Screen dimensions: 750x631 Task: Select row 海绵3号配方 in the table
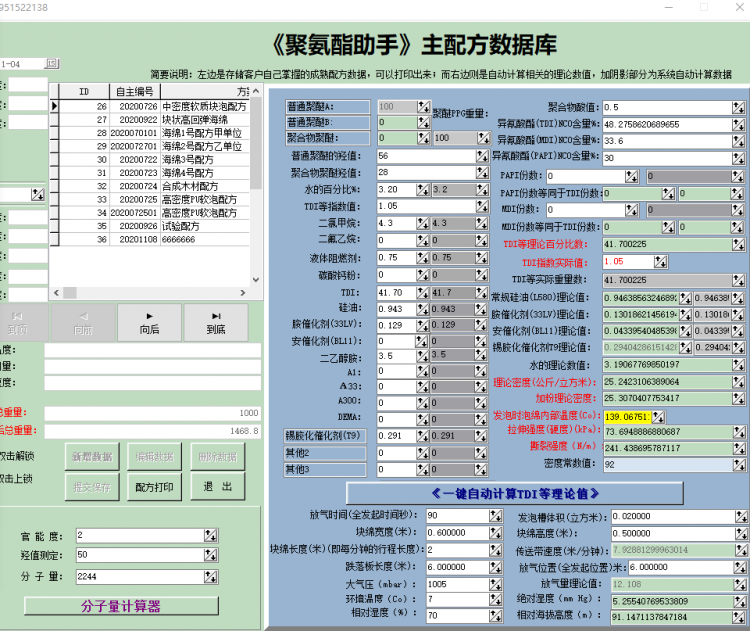190,159
